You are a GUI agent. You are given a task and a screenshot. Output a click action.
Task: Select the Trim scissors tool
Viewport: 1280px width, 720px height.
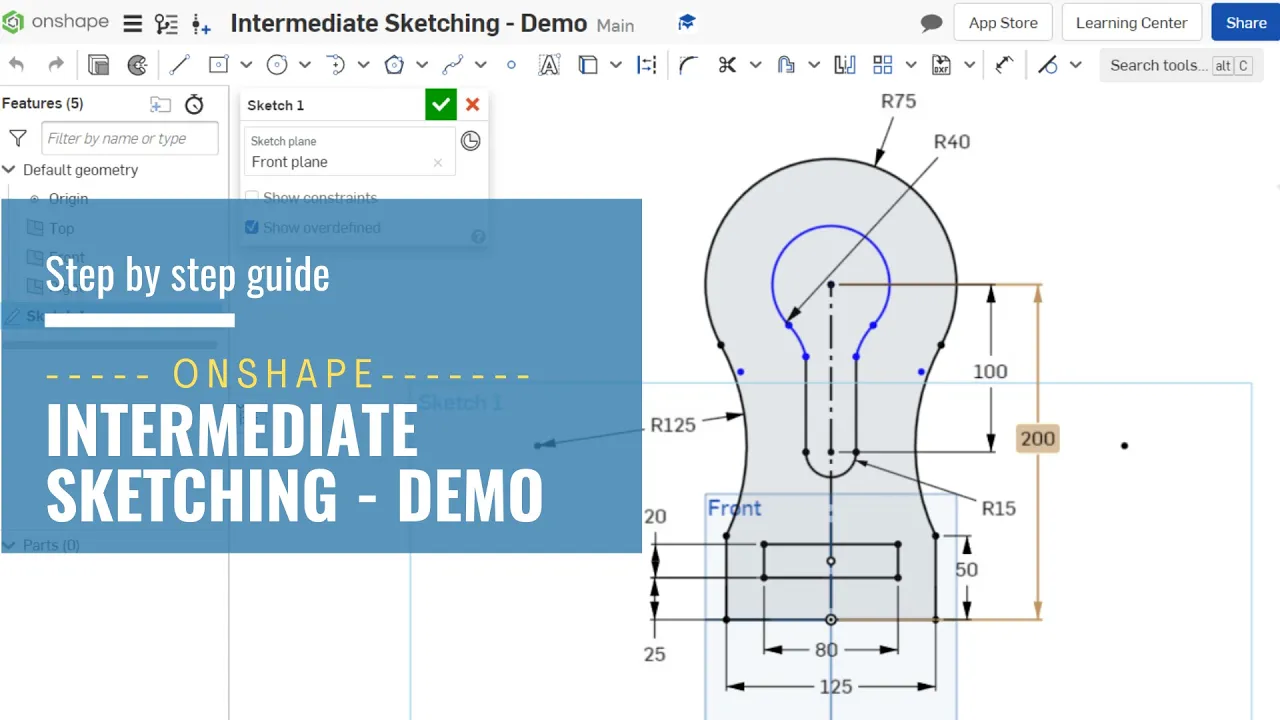point(727,65)
